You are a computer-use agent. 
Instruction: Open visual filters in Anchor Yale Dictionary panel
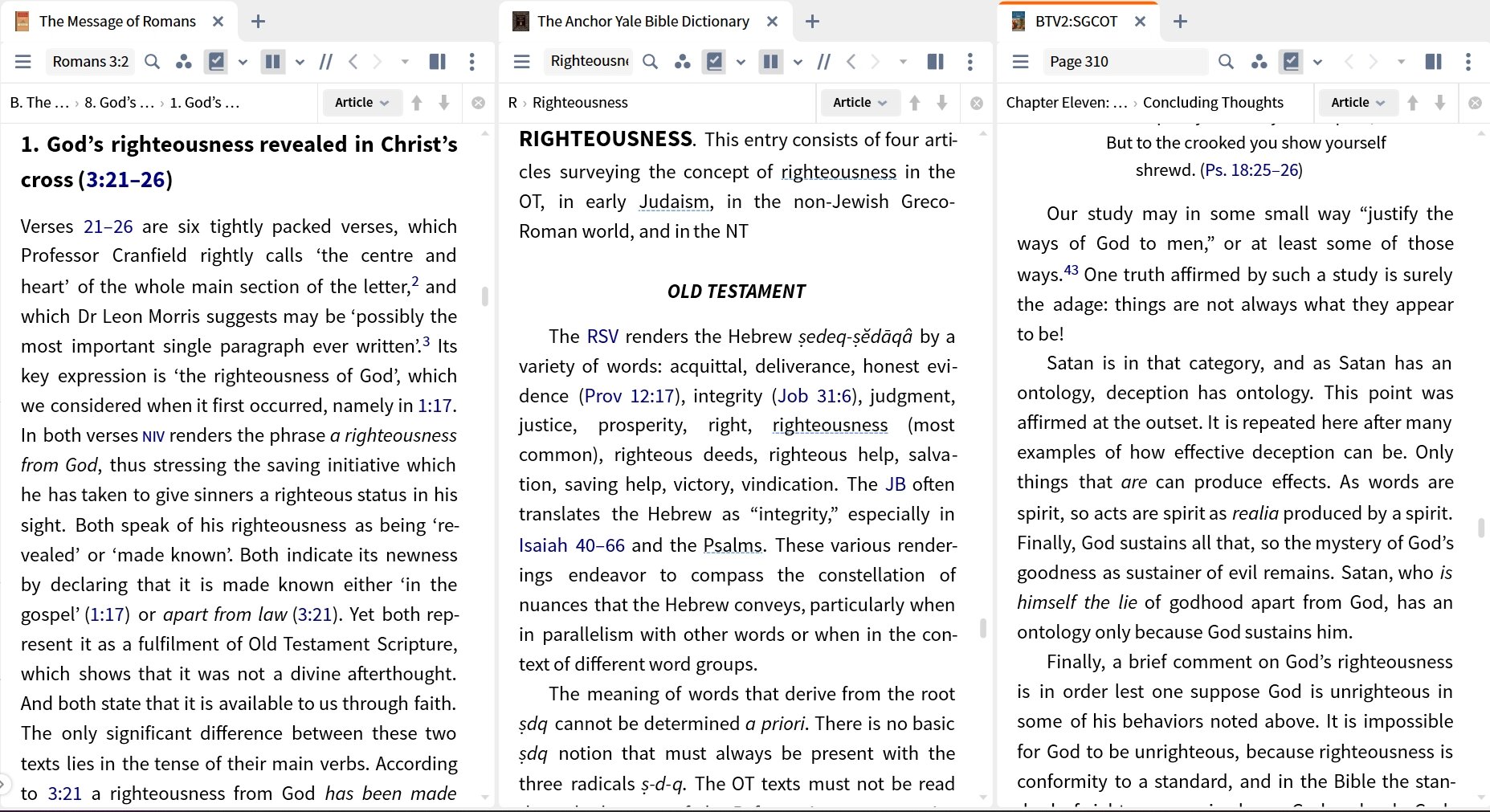tap(683, 62)
